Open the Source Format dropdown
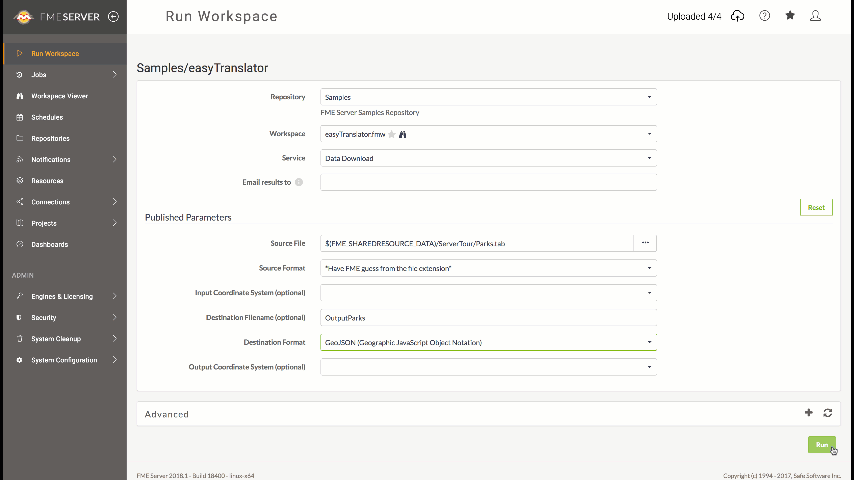The height and width of the screenshot is (480, 854). (488, 268)
